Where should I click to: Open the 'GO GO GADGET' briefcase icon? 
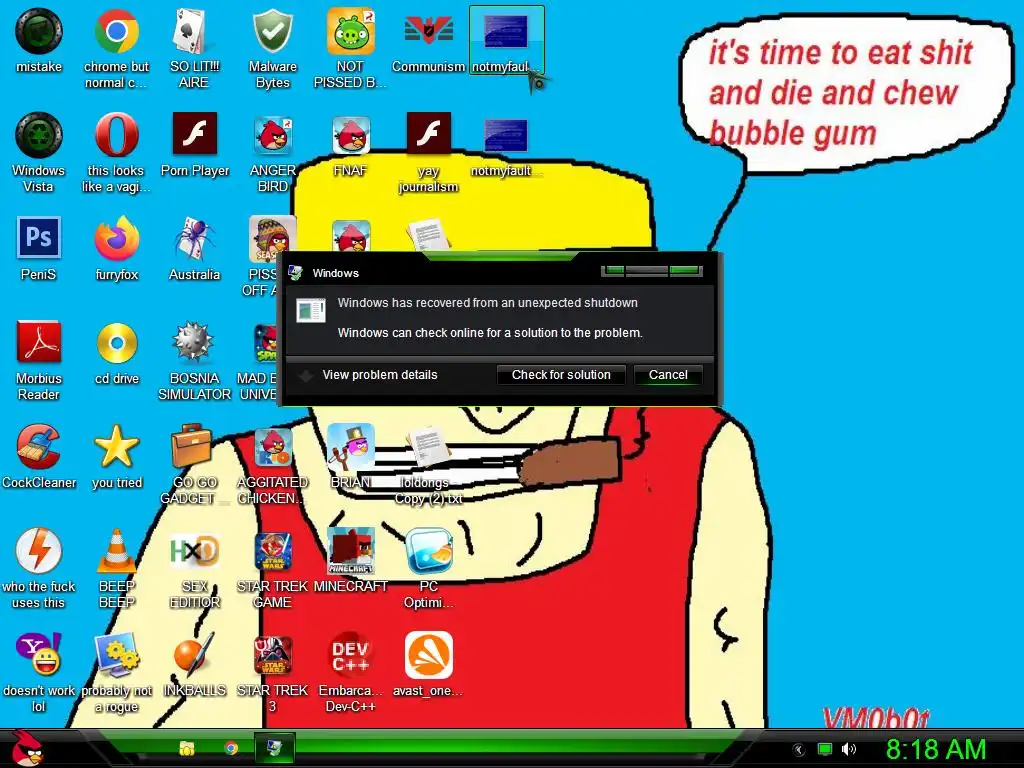[x=194, y=464]
